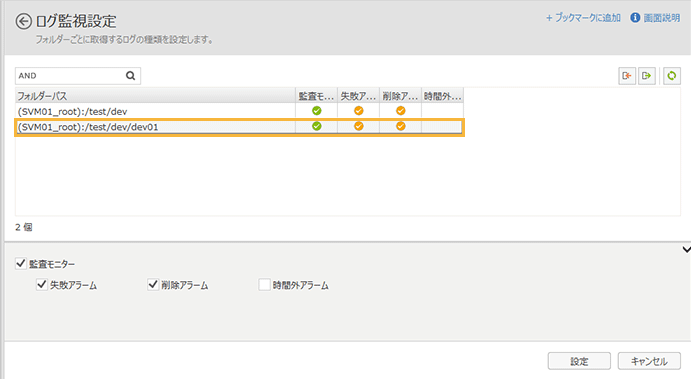The image size is (691, 379).
Task: Click 削除アラーム status icon in dev01 row
Action: tap(401, 126)
